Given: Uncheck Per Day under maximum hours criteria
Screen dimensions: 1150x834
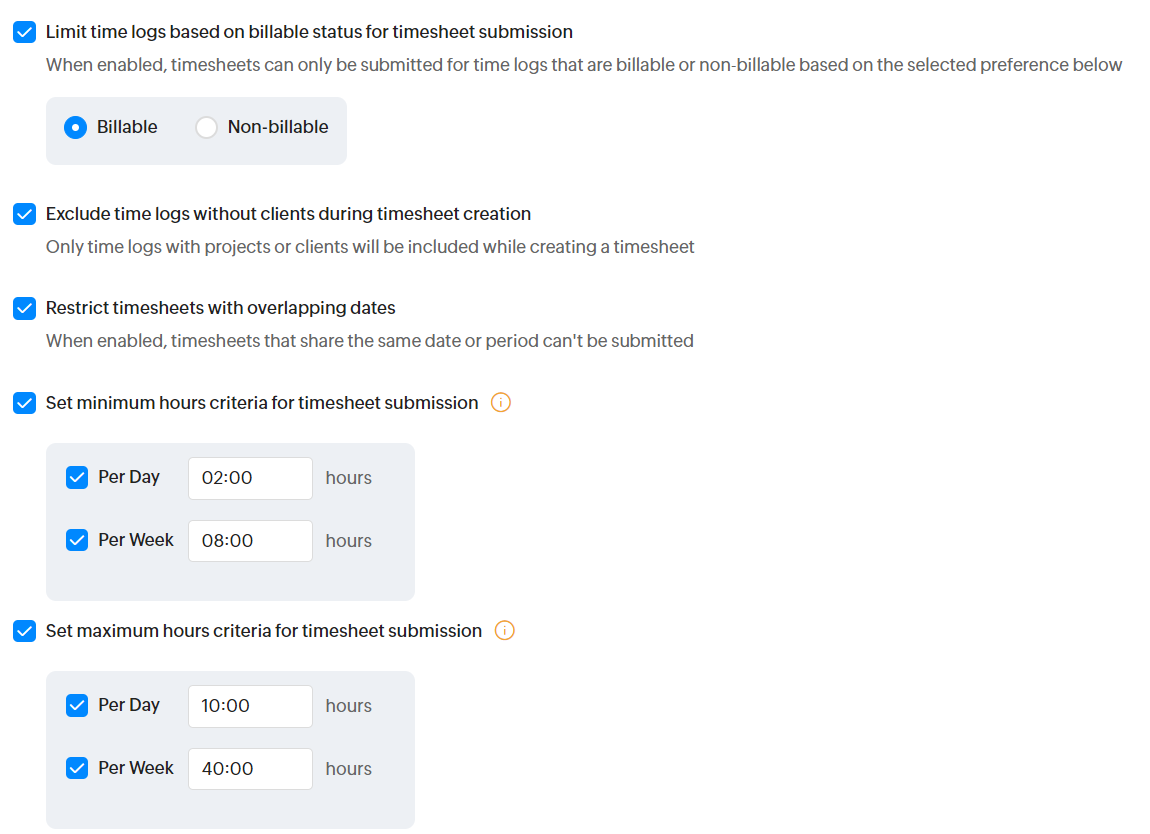Looking at the screenshot, I should [x=77, y=706].
